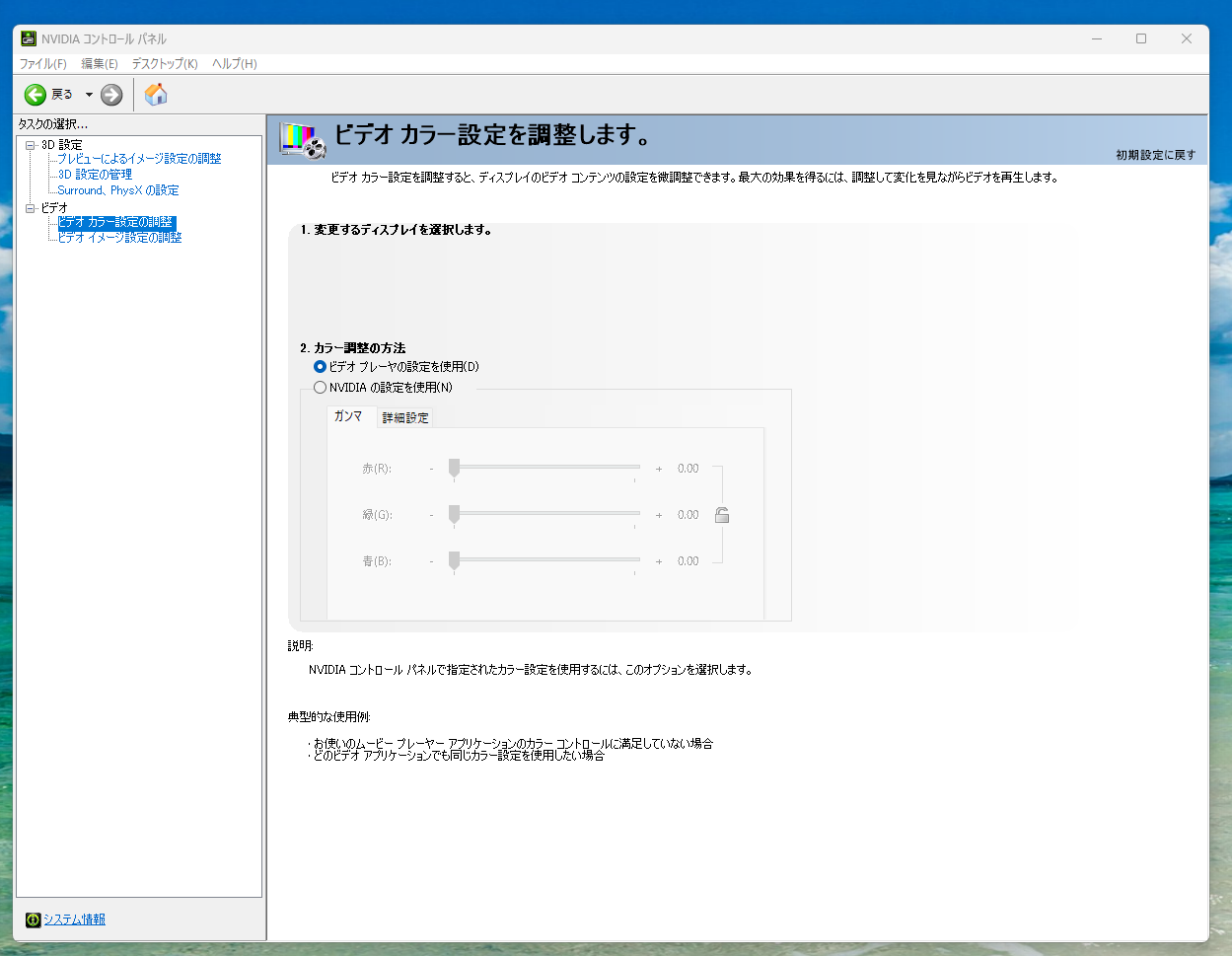Click the 3D 設定 tree label
Image resolution: width=1232 pixels, height=956 pixels.
coord(61,145)
